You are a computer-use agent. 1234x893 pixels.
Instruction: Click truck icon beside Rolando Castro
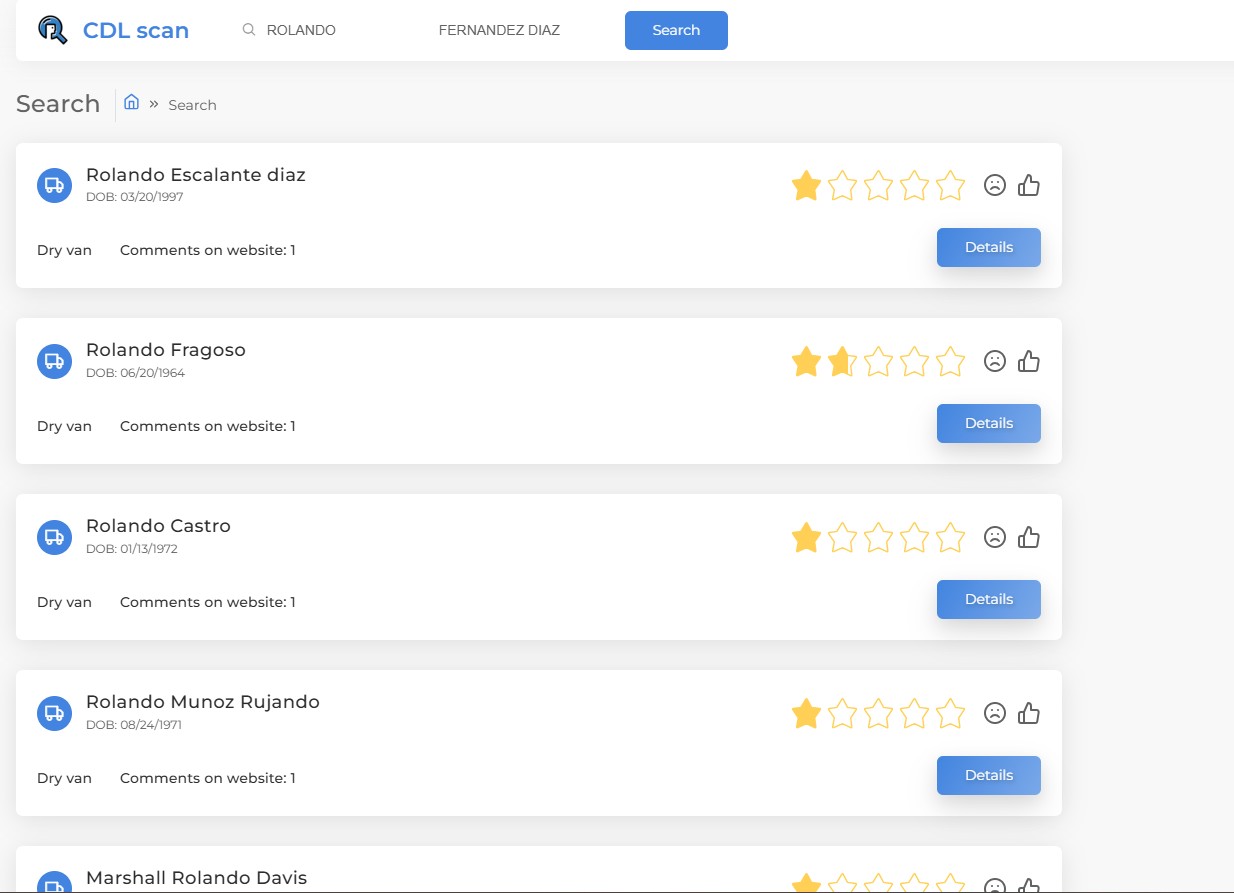coord(54,537)
